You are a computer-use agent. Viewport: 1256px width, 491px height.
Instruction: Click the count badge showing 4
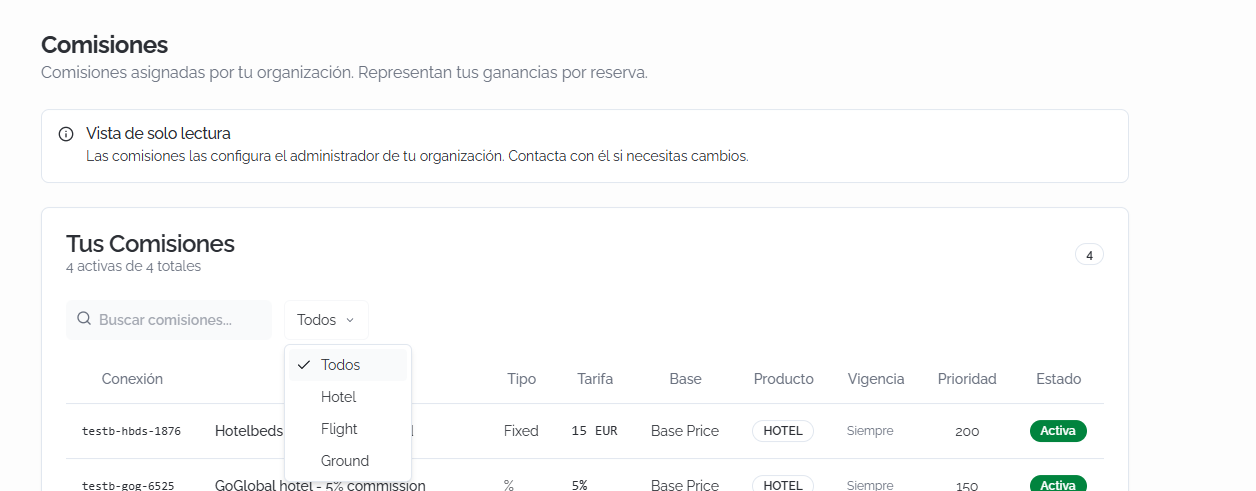(1089, 255)
